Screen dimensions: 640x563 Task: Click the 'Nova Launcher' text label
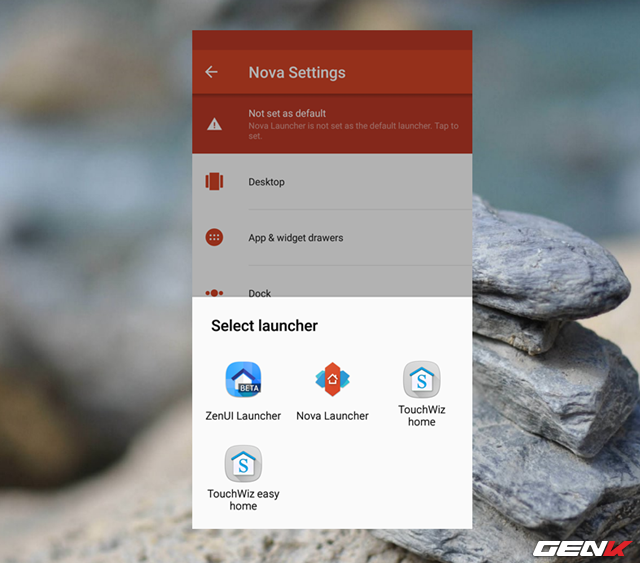pos(332,416)
